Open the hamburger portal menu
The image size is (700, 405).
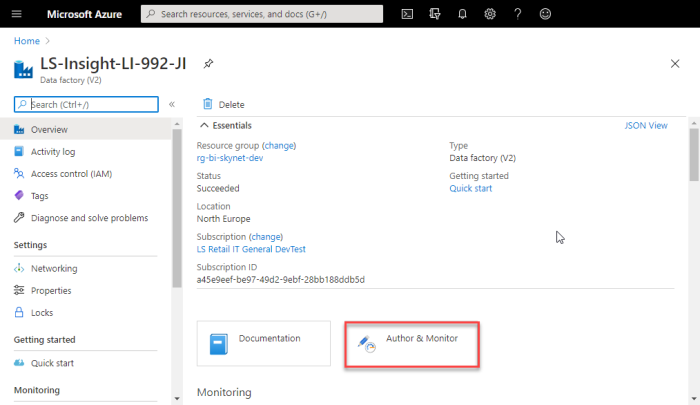tap(17, 14)
